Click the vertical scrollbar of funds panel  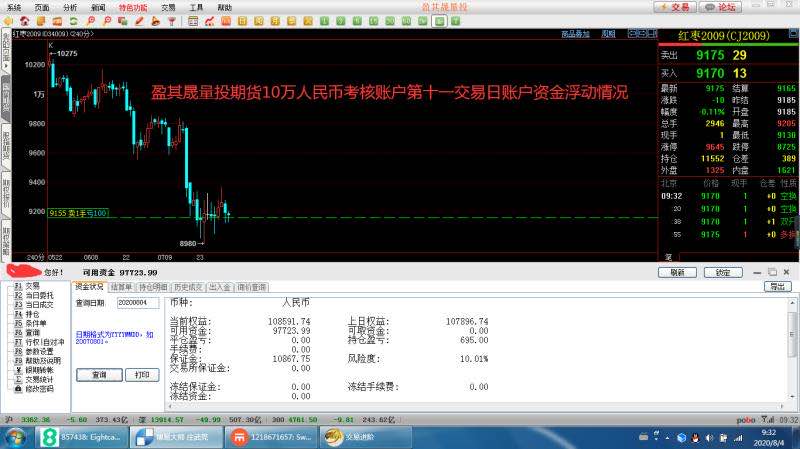pos(792,351)
